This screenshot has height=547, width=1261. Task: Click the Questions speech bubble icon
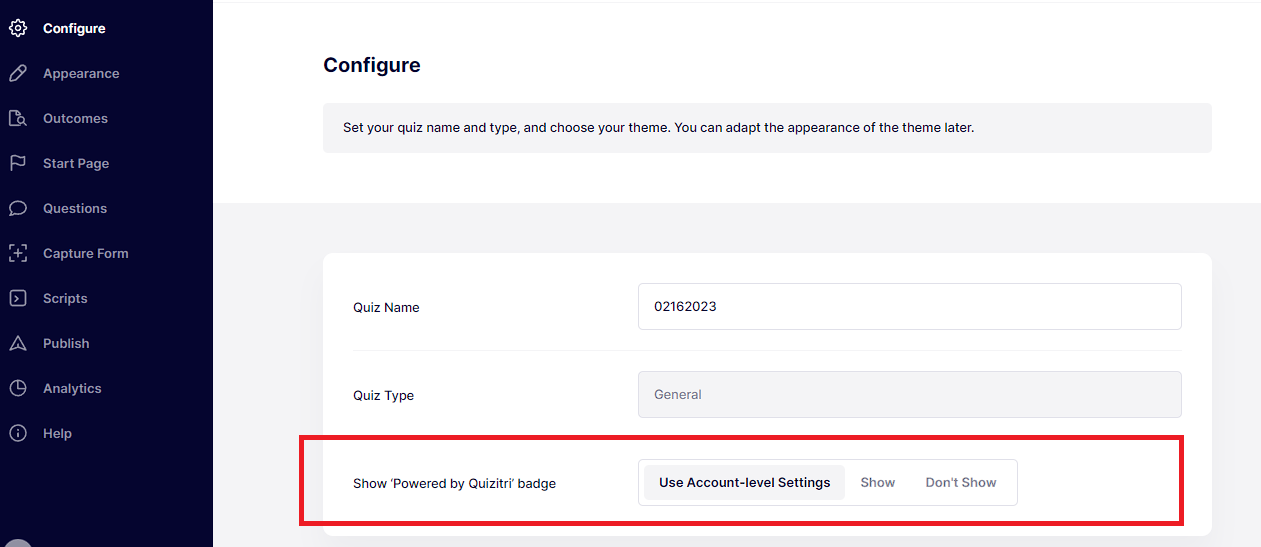[x=17, y=208]
